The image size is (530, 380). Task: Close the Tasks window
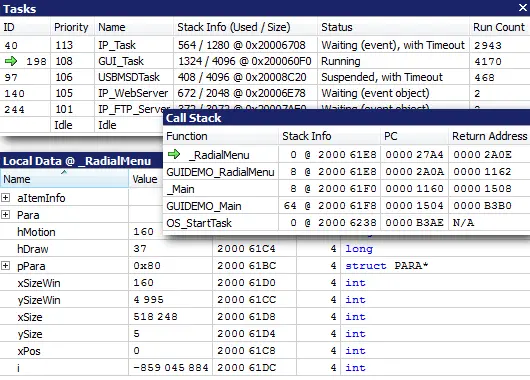[x=523, y=7]
